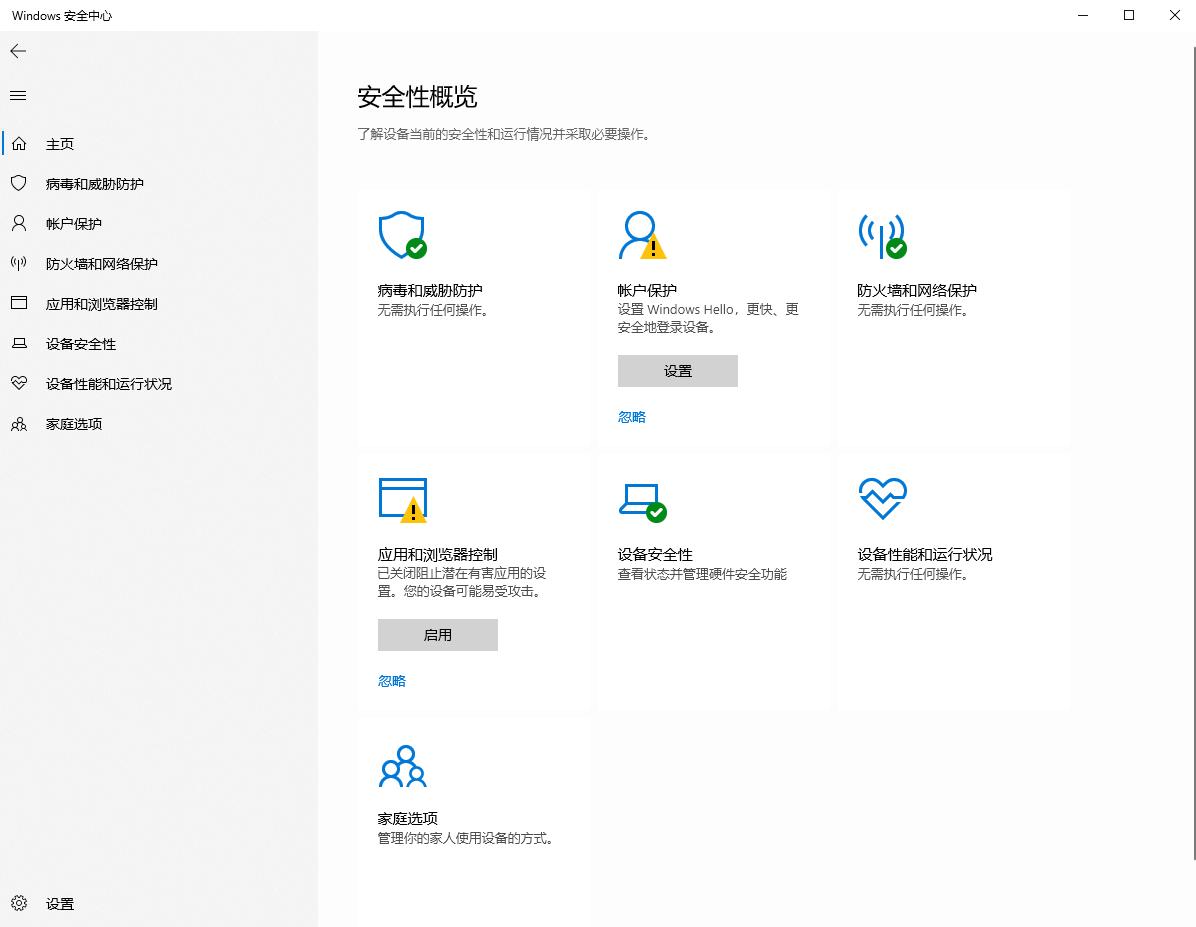
Task: Open 病毒和威胁防护 via its shield icon
Action: pos(401,235)
